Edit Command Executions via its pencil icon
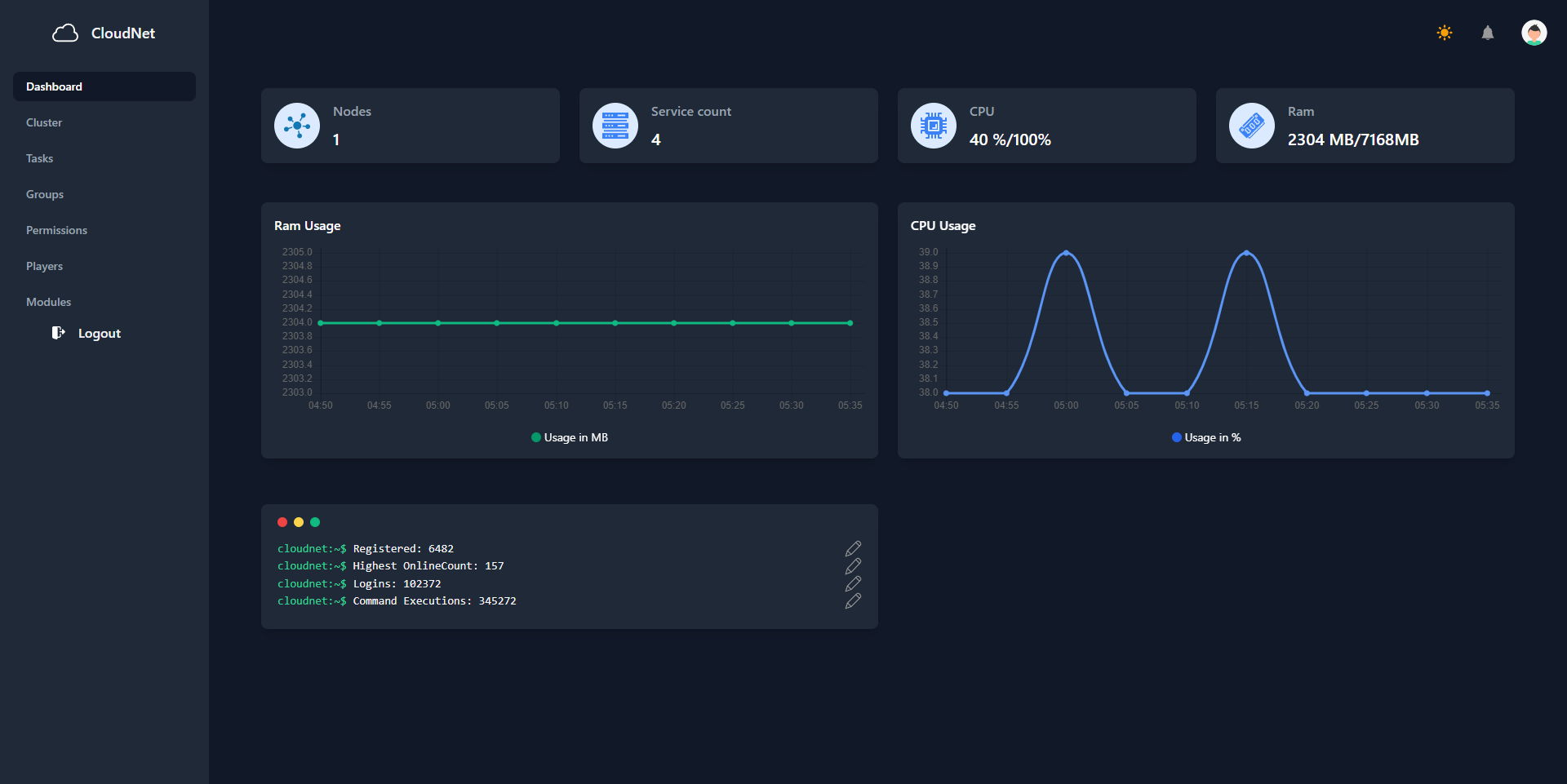Viewport: 1567px width, 784px height. pos(853,601)
